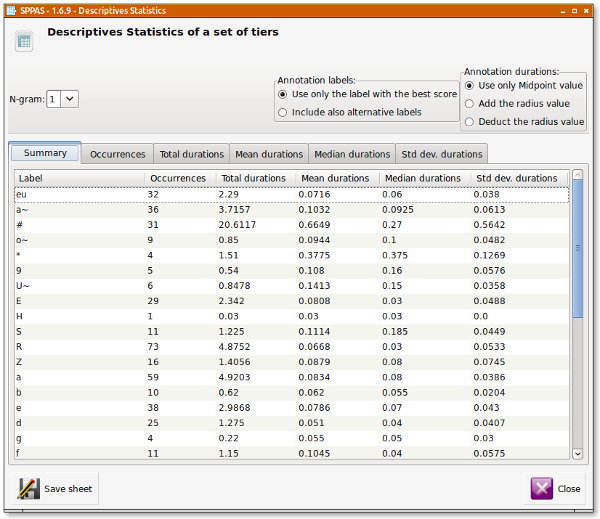Click the N-gram value field showing 1
Image resolution: width=600 pixels, height=519 pixels.
pos(54,99)
